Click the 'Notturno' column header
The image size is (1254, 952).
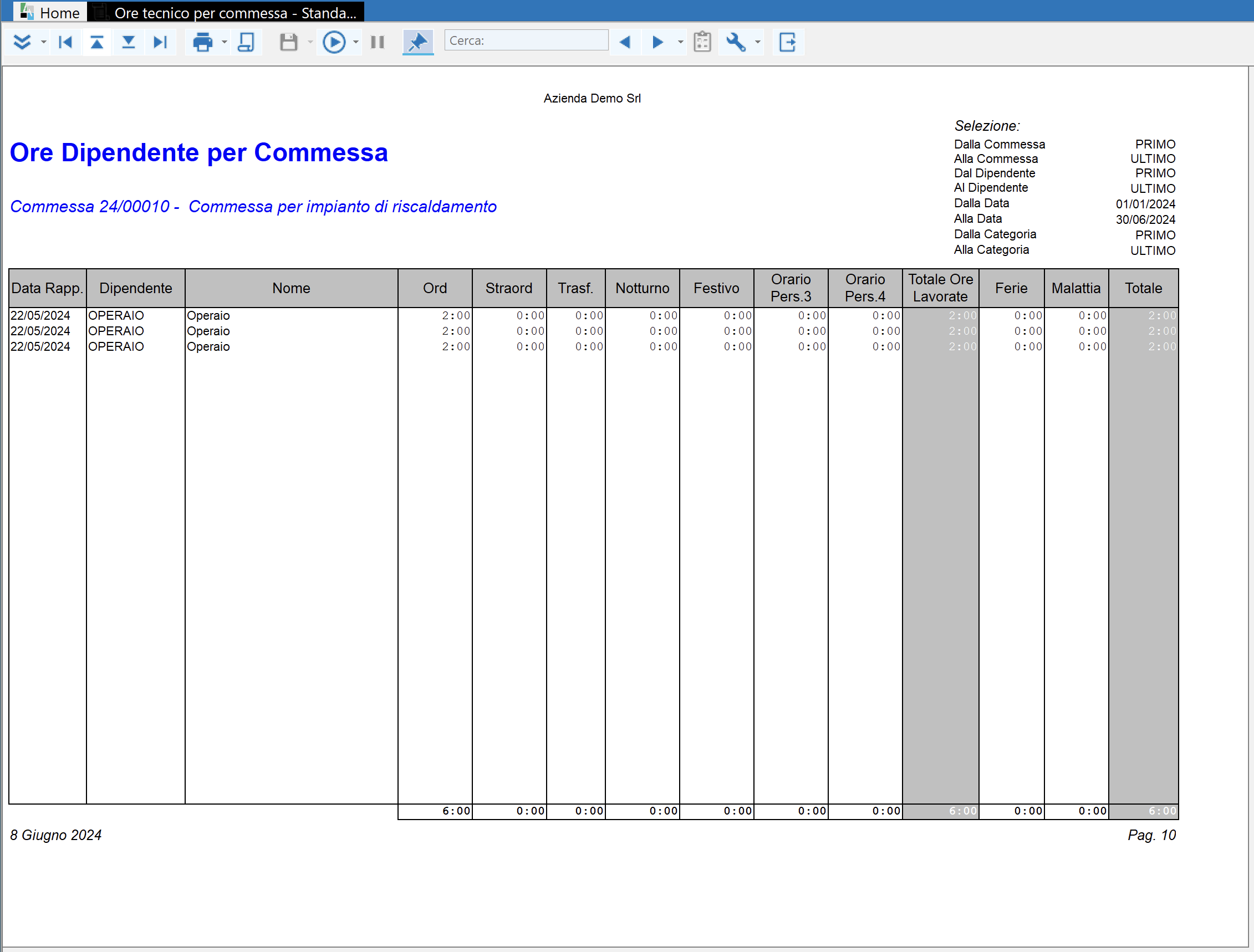pos(643,289)
